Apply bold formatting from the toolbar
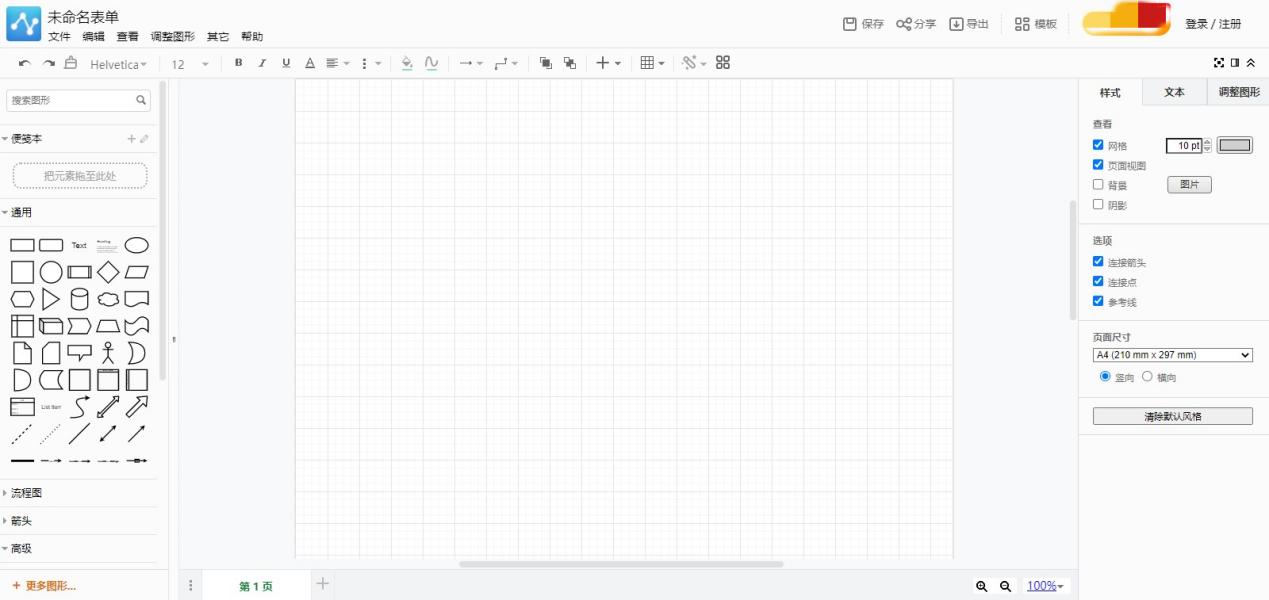The width and height of the screenshot is (1269, 600). (x=238, y=62)
